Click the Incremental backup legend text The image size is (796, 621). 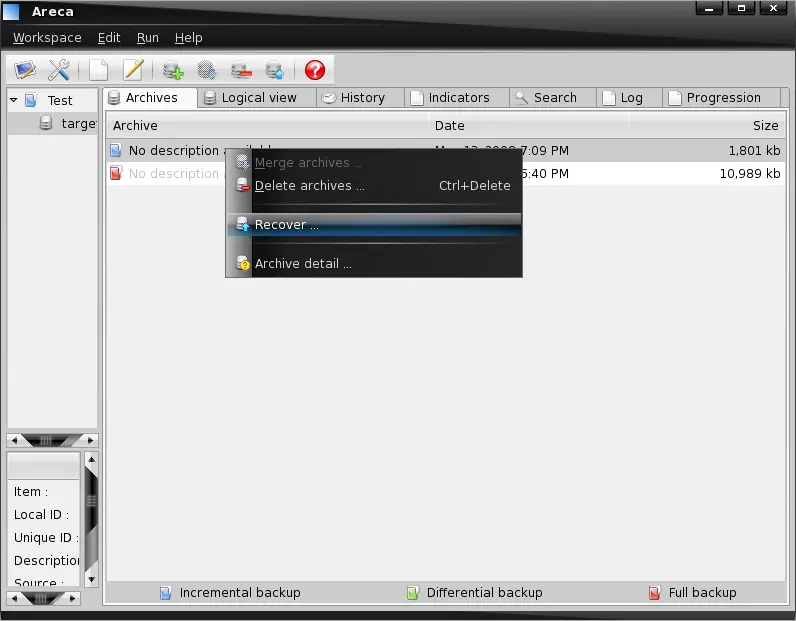pyautogui.click(x=240, y=593)
